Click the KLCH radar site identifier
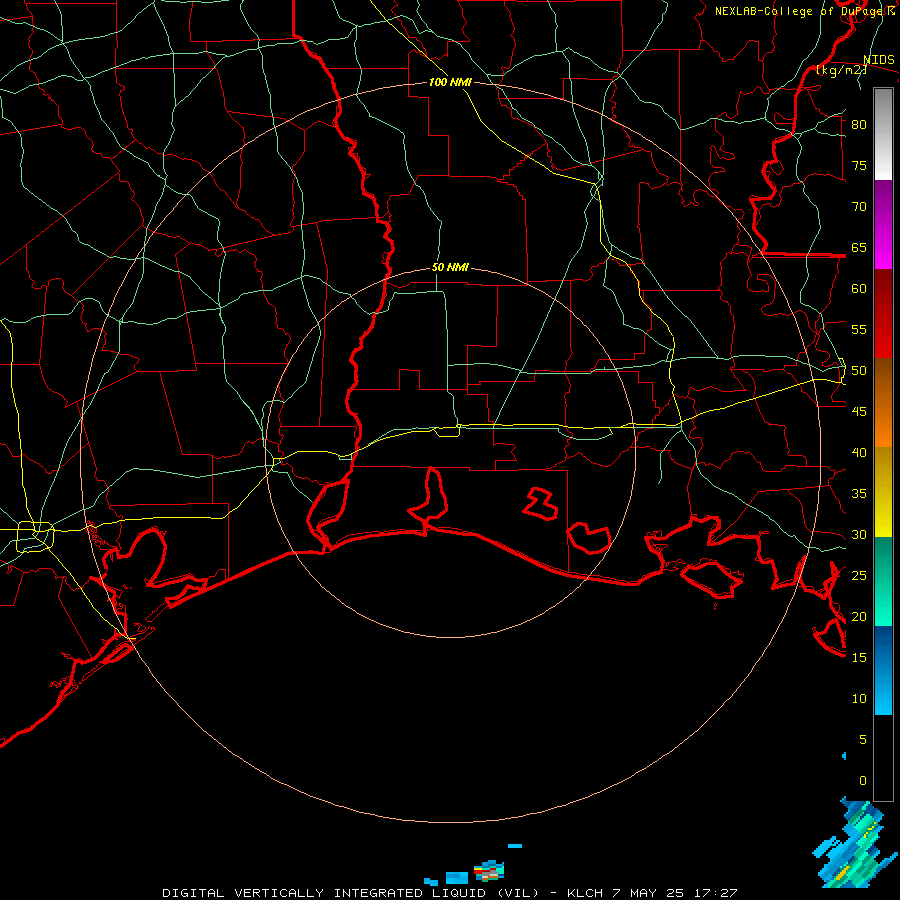The height and width of the screenshot is (900, 900). pos(585,893)
